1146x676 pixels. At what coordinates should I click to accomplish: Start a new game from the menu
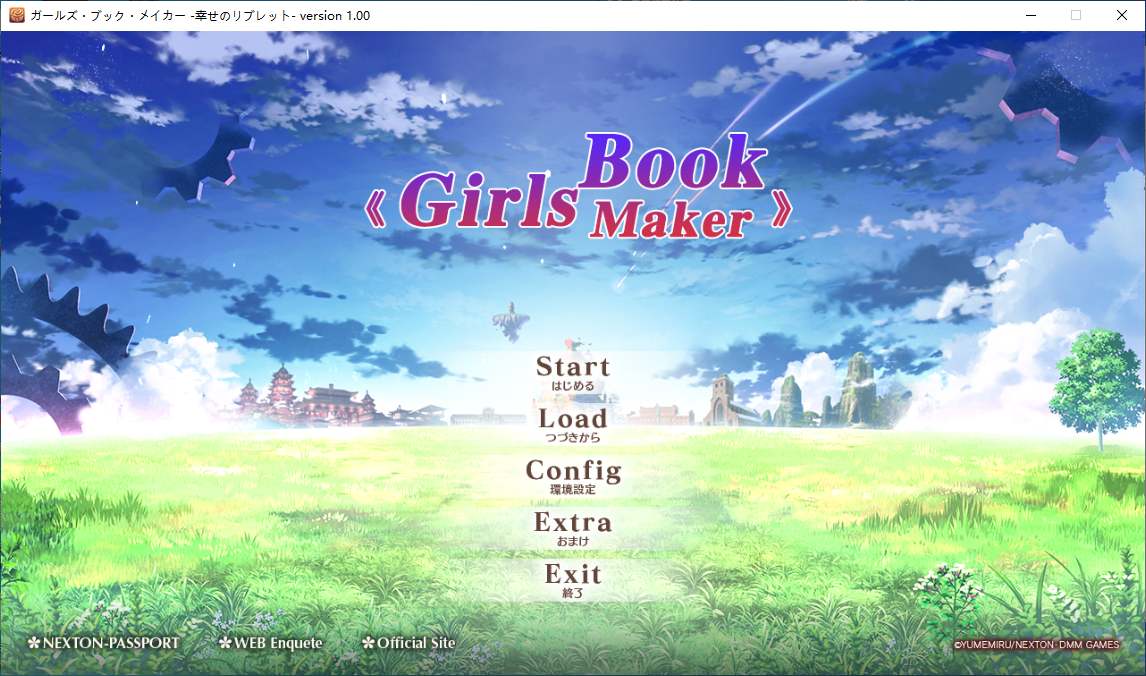[573, 372]
